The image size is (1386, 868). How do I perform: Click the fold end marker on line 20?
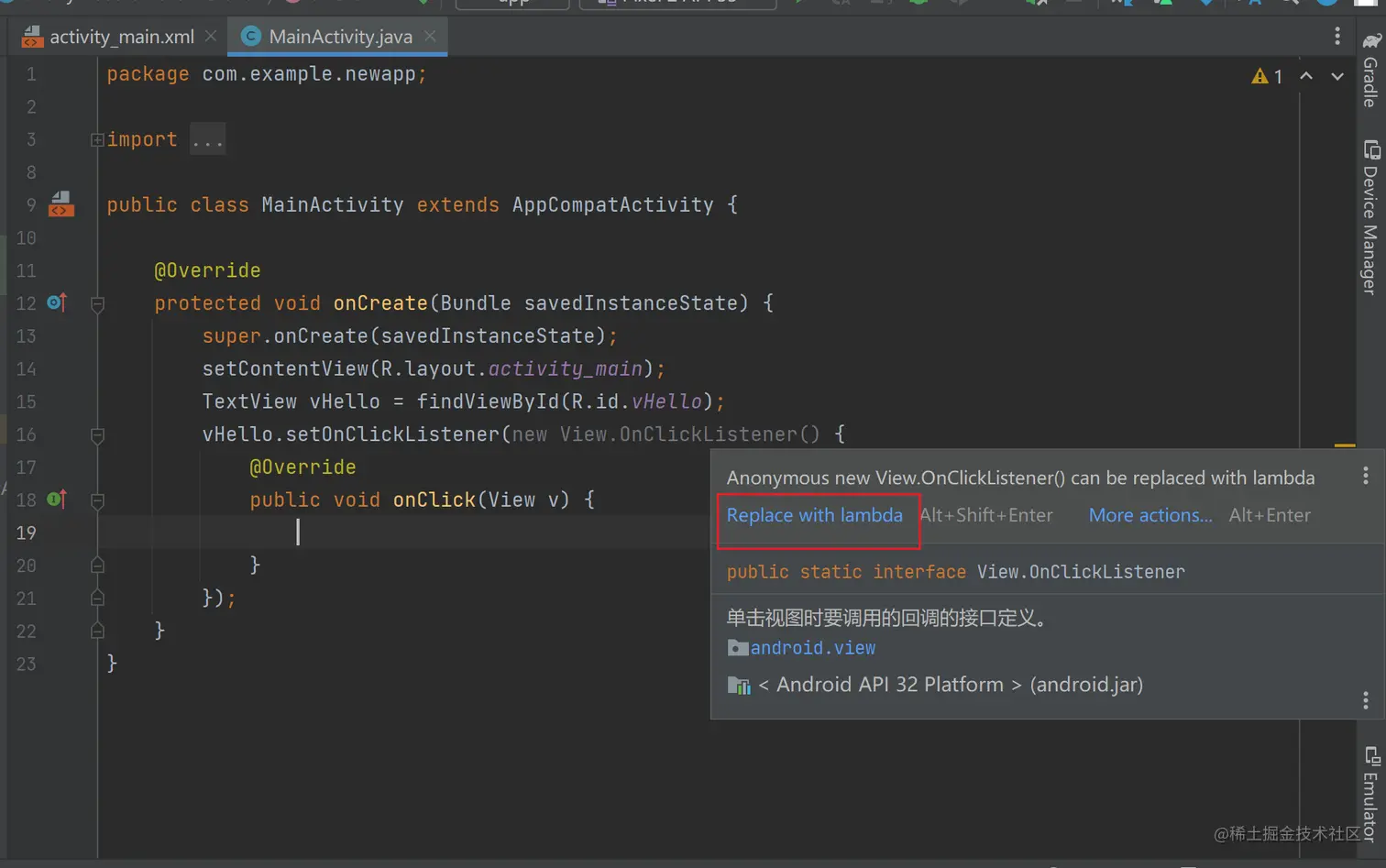click(x=97, y=566)
